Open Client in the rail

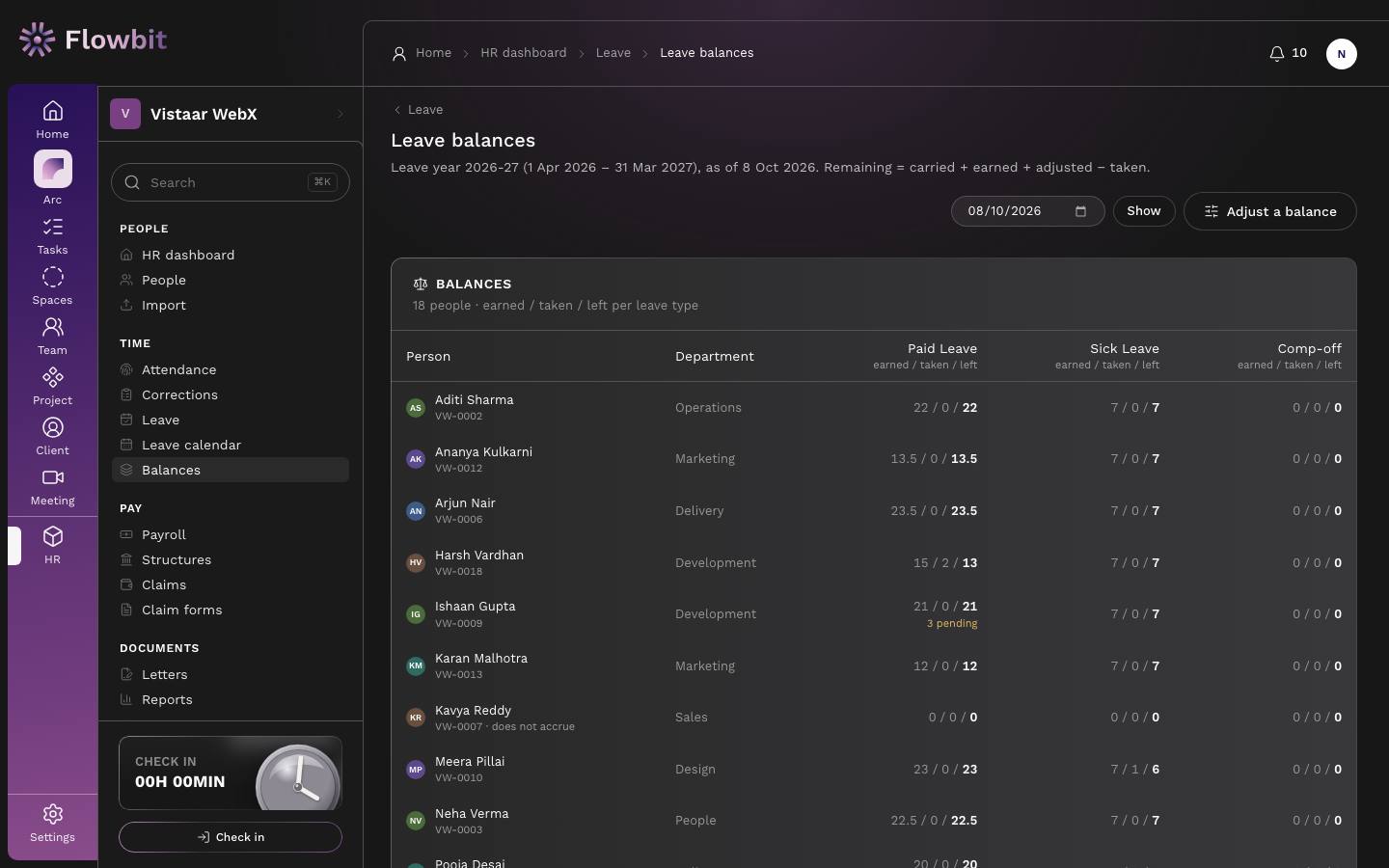(x=53, y=437)
